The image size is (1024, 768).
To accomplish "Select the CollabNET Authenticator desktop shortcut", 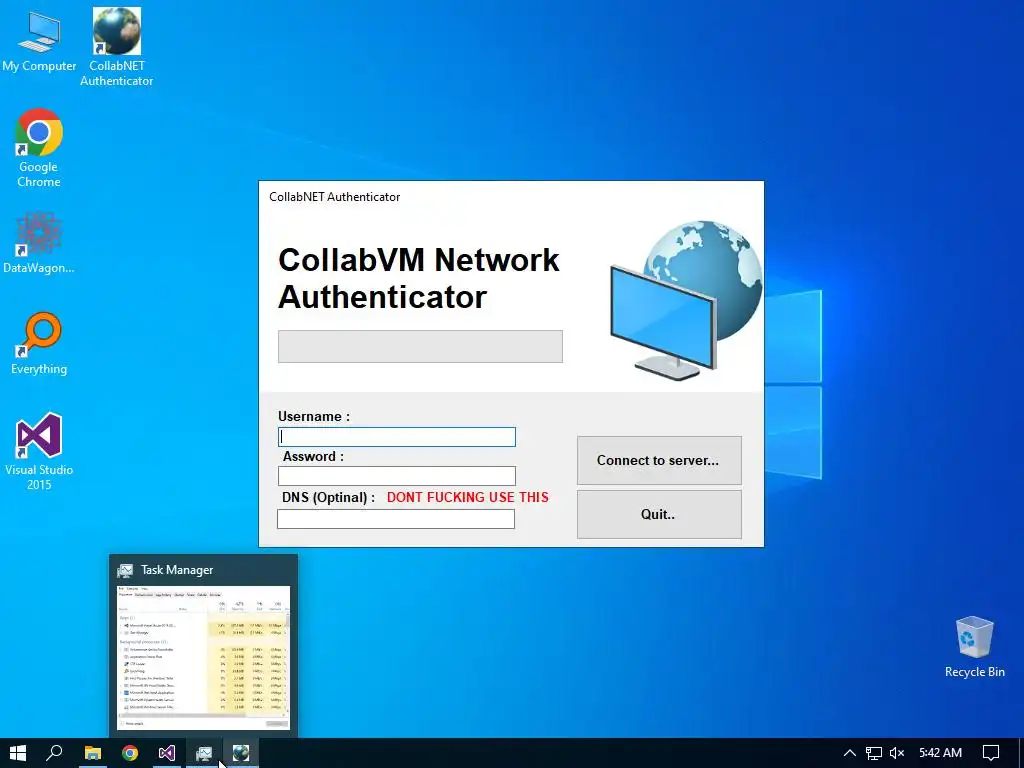I will click(116, 47).
